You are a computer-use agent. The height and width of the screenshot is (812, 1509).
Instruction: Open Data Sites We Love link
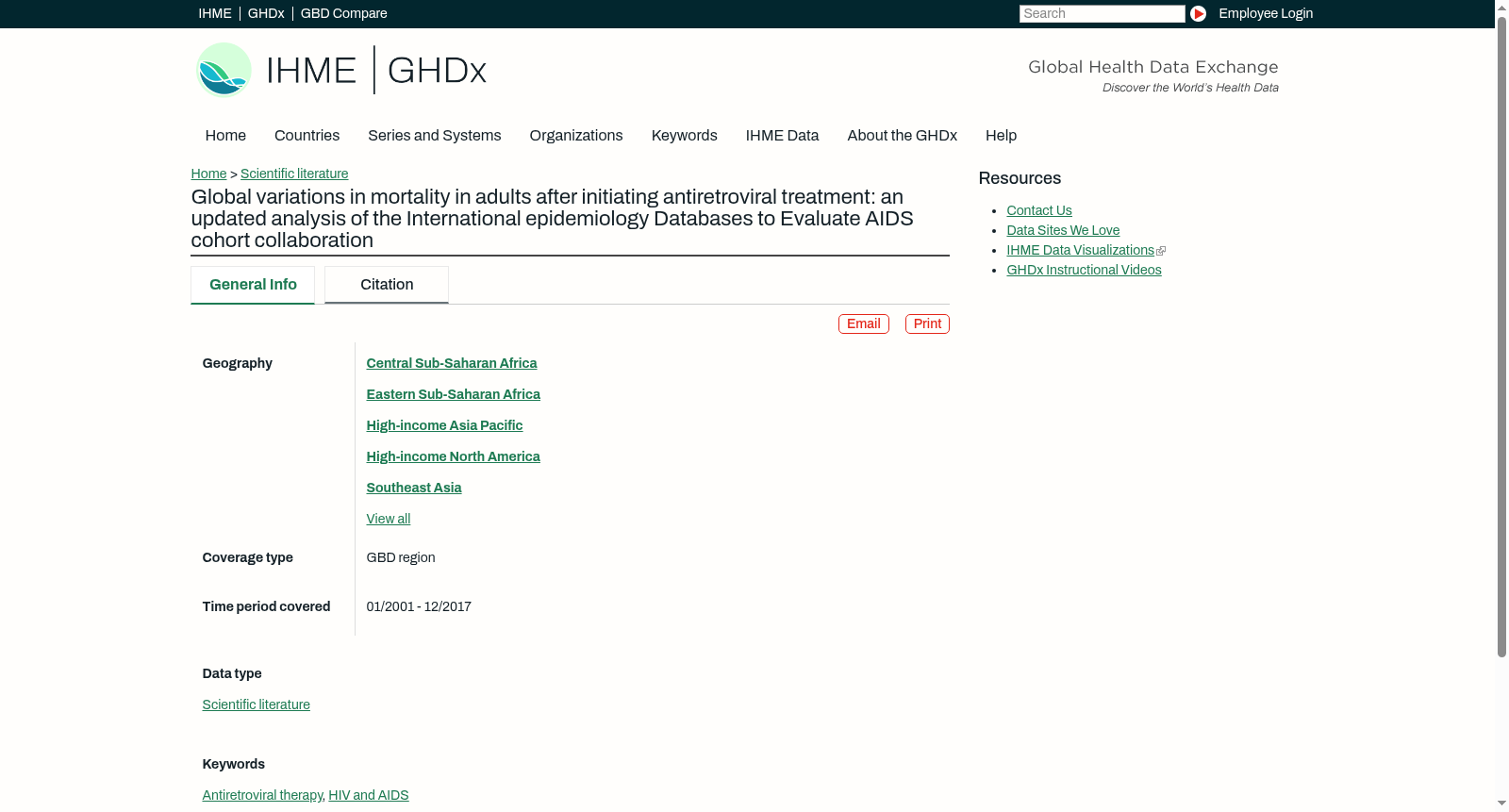1063,230
